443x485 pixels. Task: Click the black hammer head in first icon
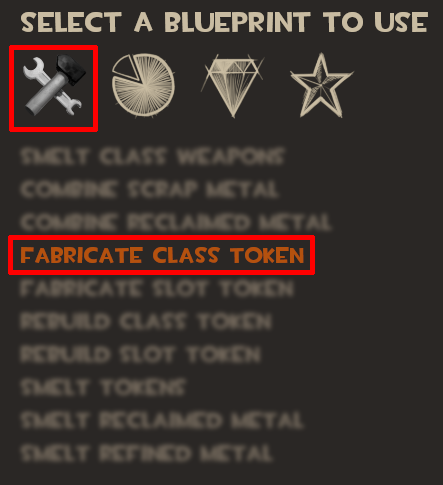click(72, 69)
